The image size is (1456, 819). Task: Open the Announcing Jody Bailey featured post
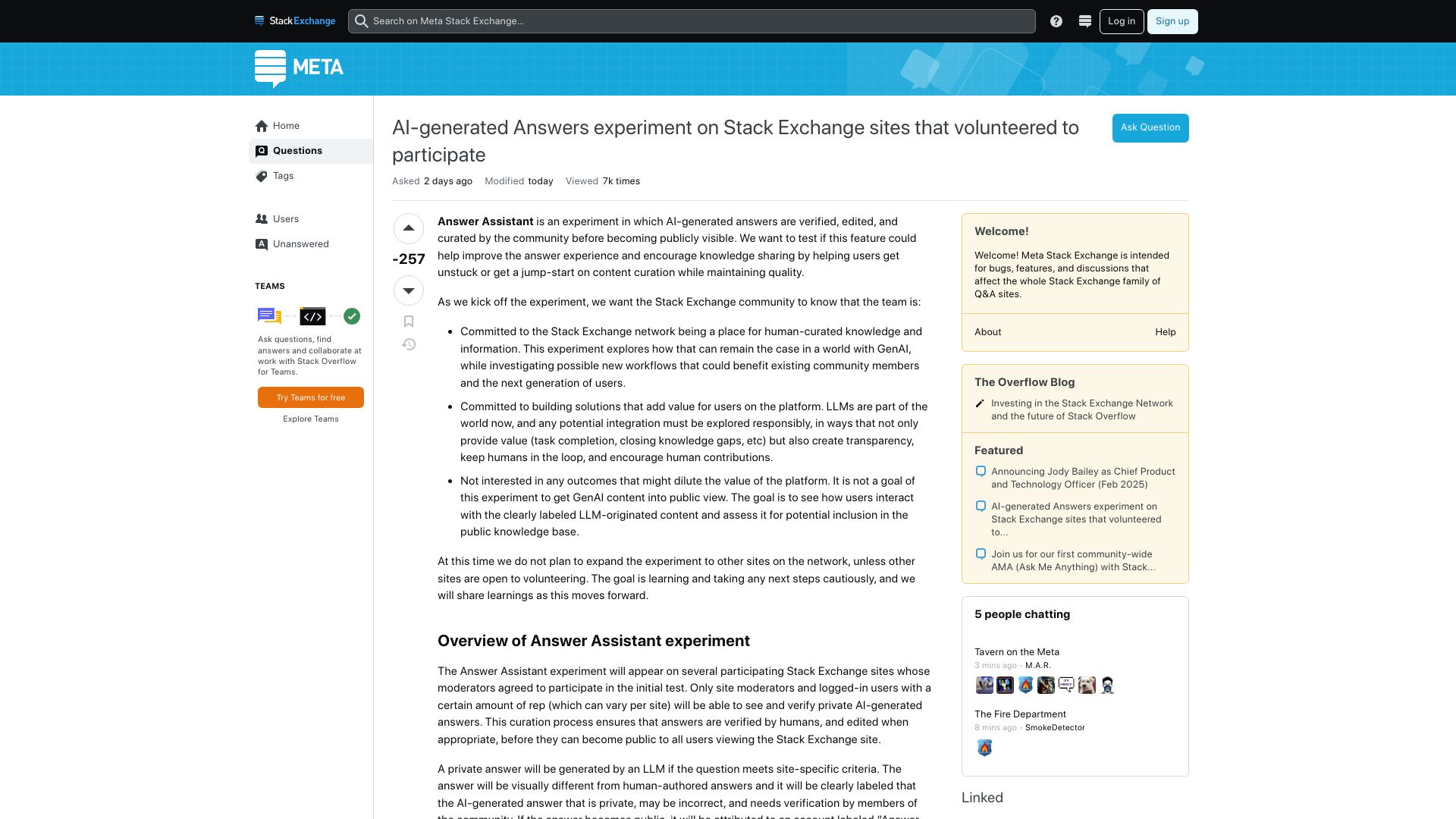click(x=1083, y=478)
